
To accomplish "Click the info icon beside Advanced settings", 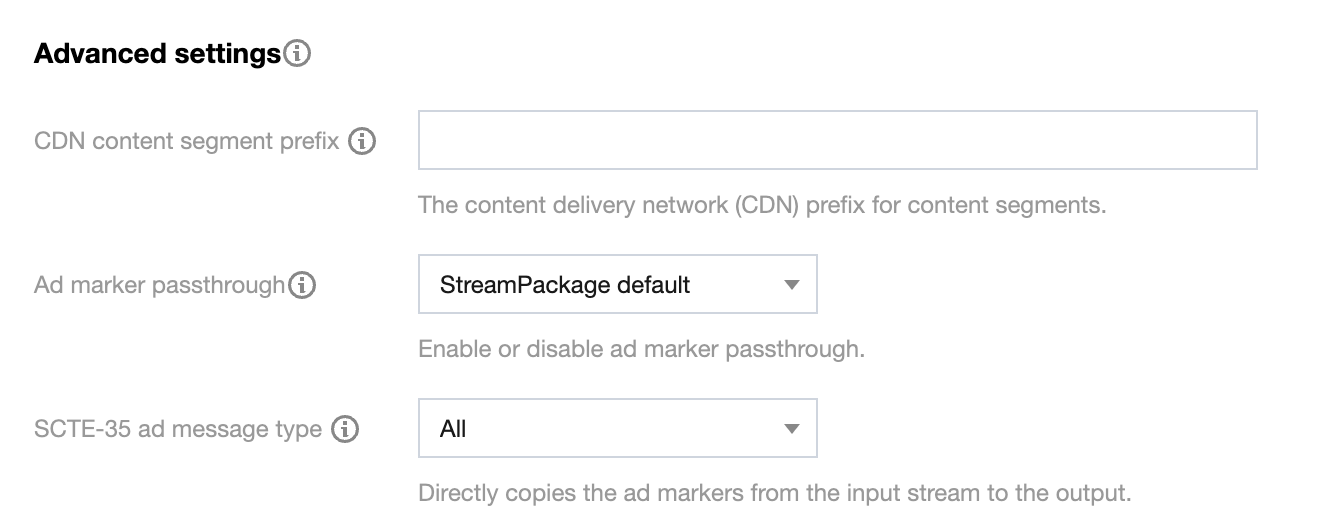I will (x=297, y=54).
